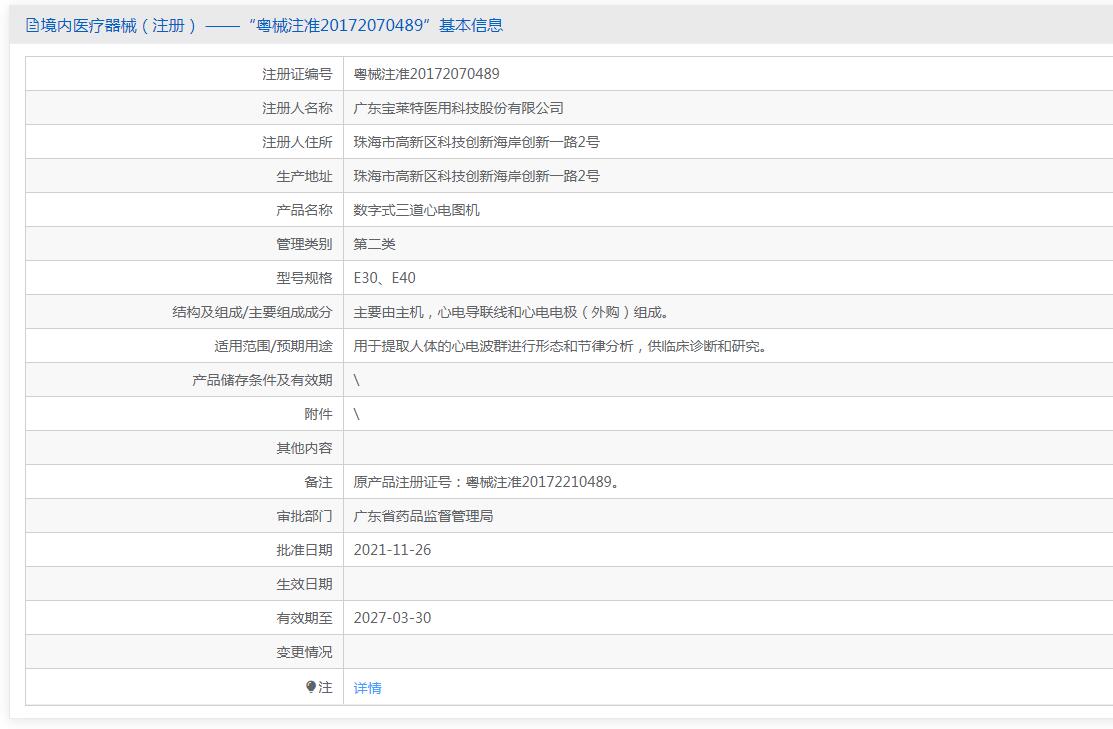Screen dimensions: 1113x729
Task: Open the 详情 link
Action: click(x=367, y=687)
